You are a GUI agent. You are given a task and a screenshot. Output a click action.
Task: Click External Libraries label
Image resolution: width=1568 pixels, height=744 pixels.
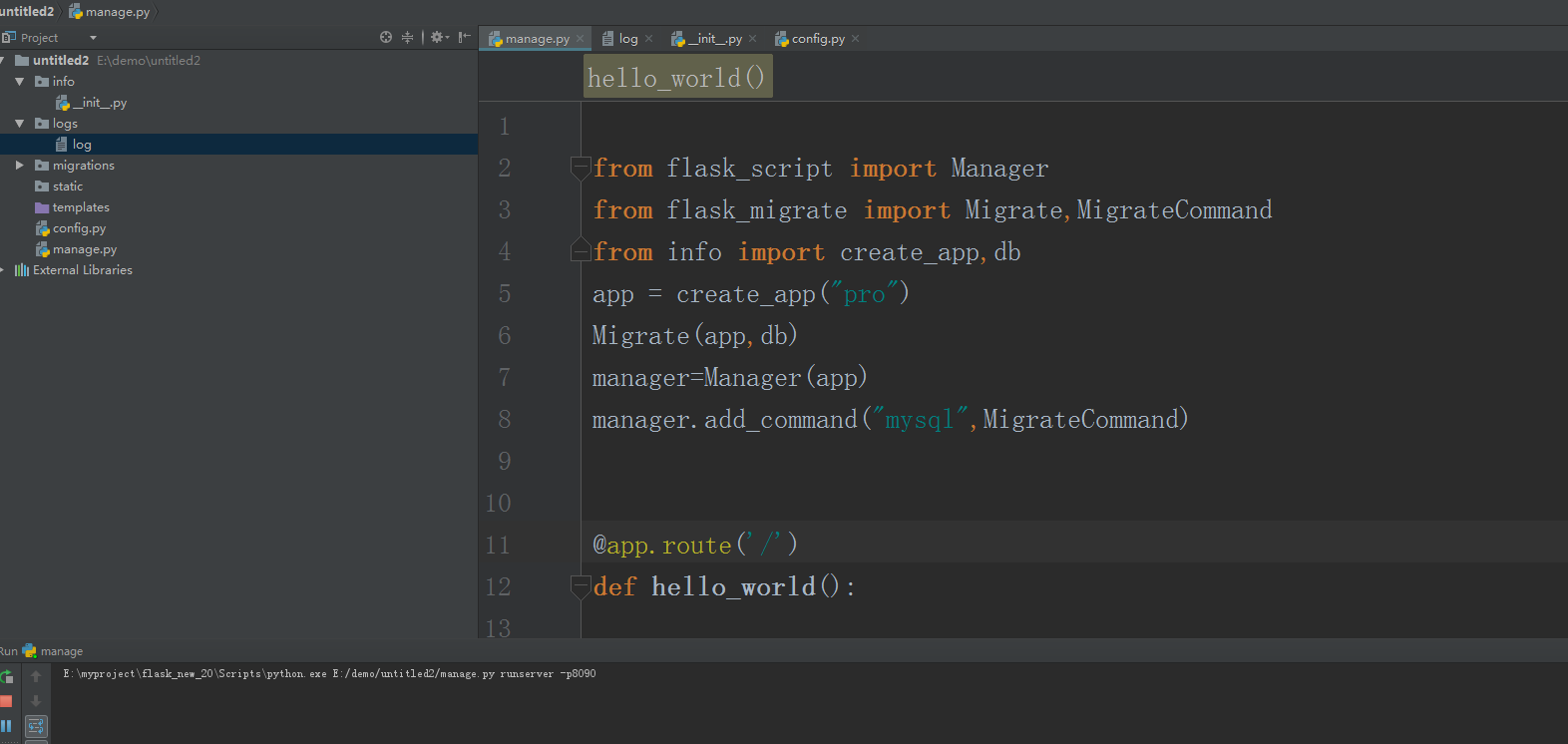83,269
